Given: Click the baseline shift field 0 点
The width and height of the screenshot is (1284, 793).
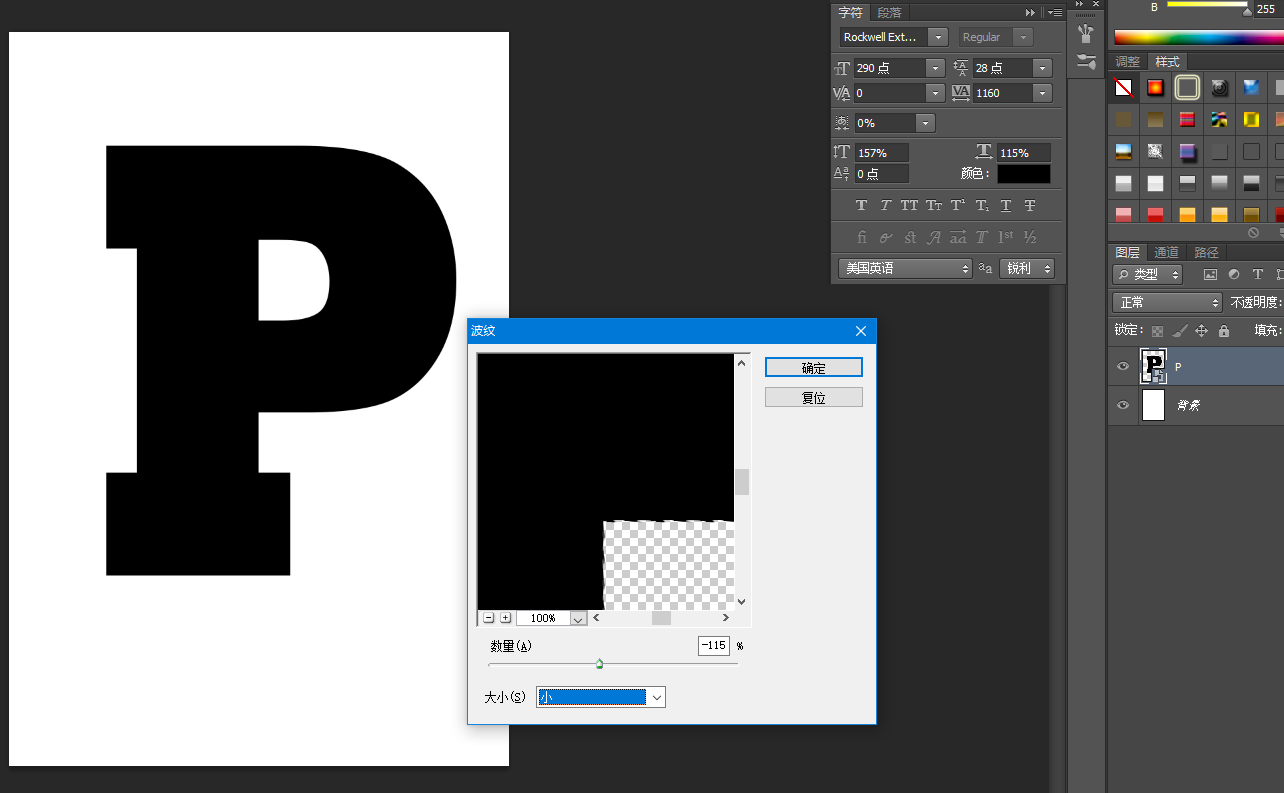Looking at the screenshot, I should point(881,174).
